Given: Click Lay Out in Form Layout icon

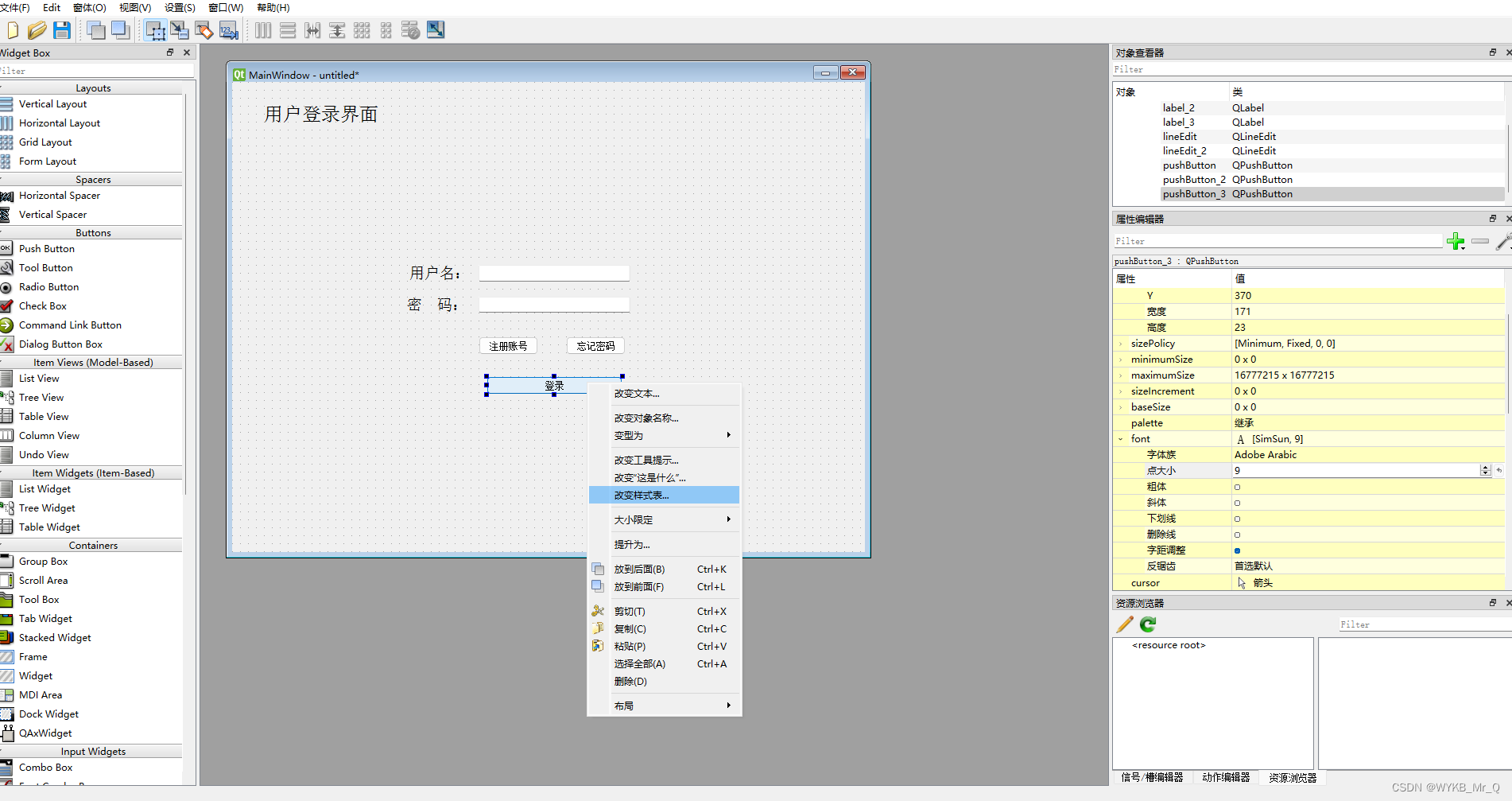Looking at the screenshot, I should point(386,30).
